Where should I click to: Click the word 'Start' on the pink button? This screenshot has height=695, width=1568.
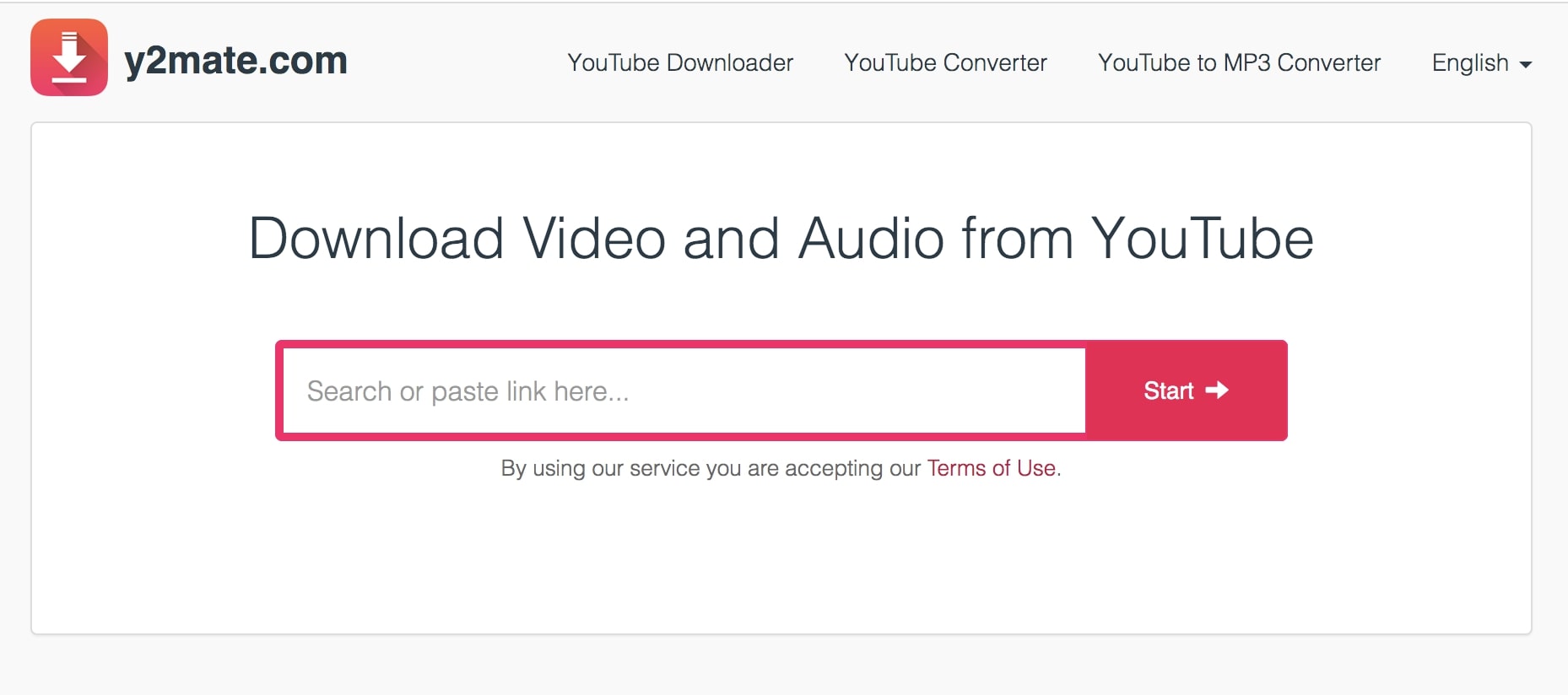(x=1168, y=391)
